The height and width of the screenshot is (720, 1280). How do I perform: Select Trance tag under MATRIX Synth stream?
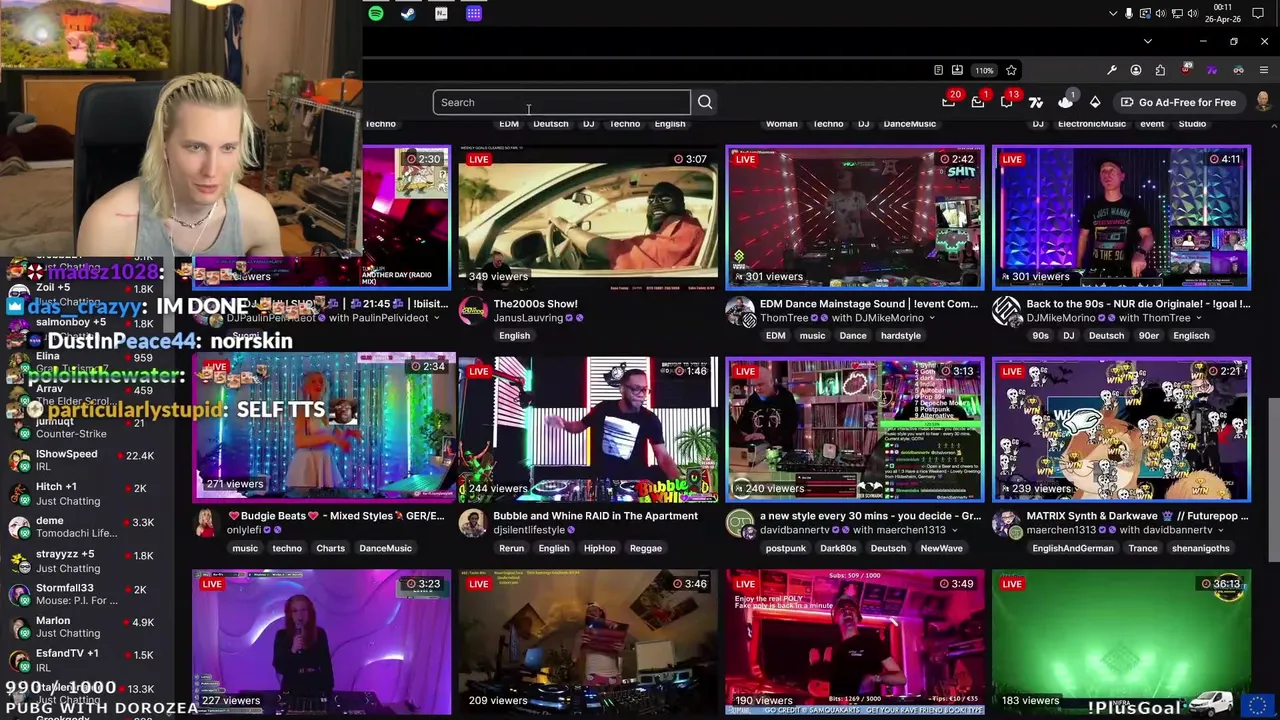1143,548
